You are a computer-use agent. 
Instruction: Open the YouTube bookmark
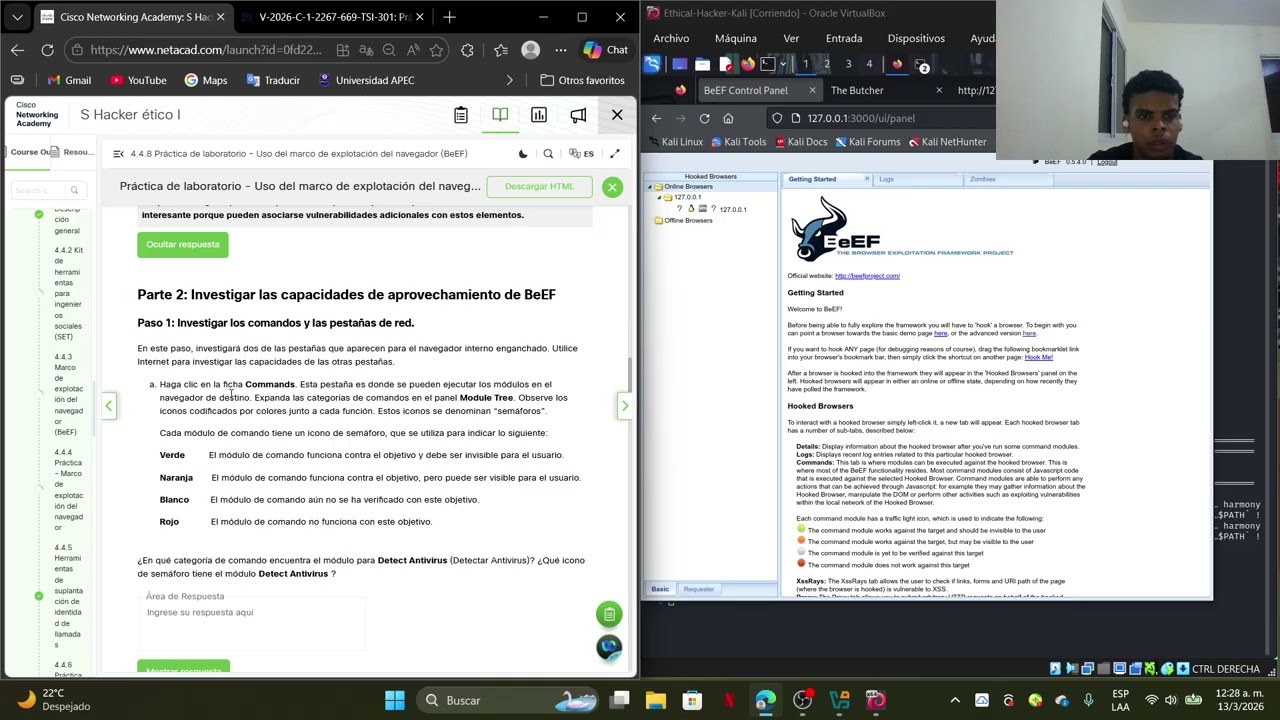tap(138, 80)
